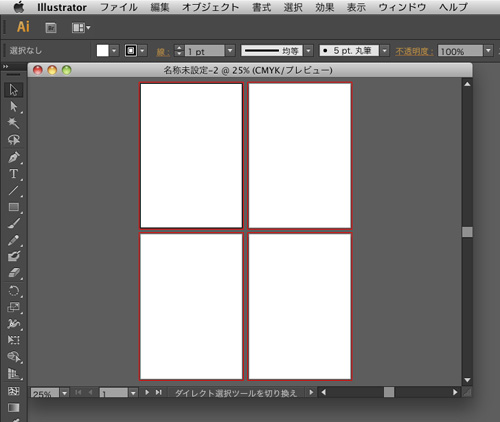Go to the next artboard
500x422 pixels.
(147, 393)
